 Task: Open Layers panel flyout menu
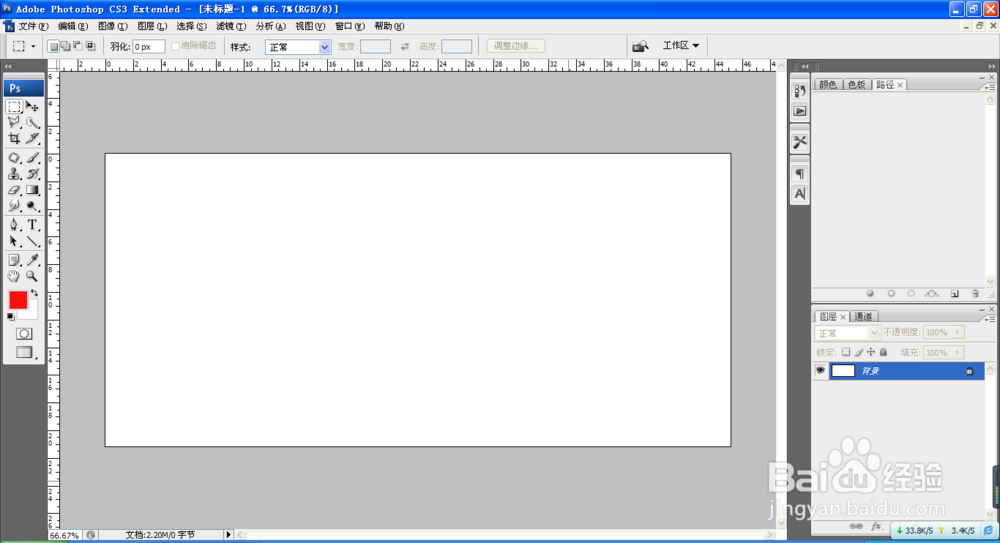click(990, 319)
